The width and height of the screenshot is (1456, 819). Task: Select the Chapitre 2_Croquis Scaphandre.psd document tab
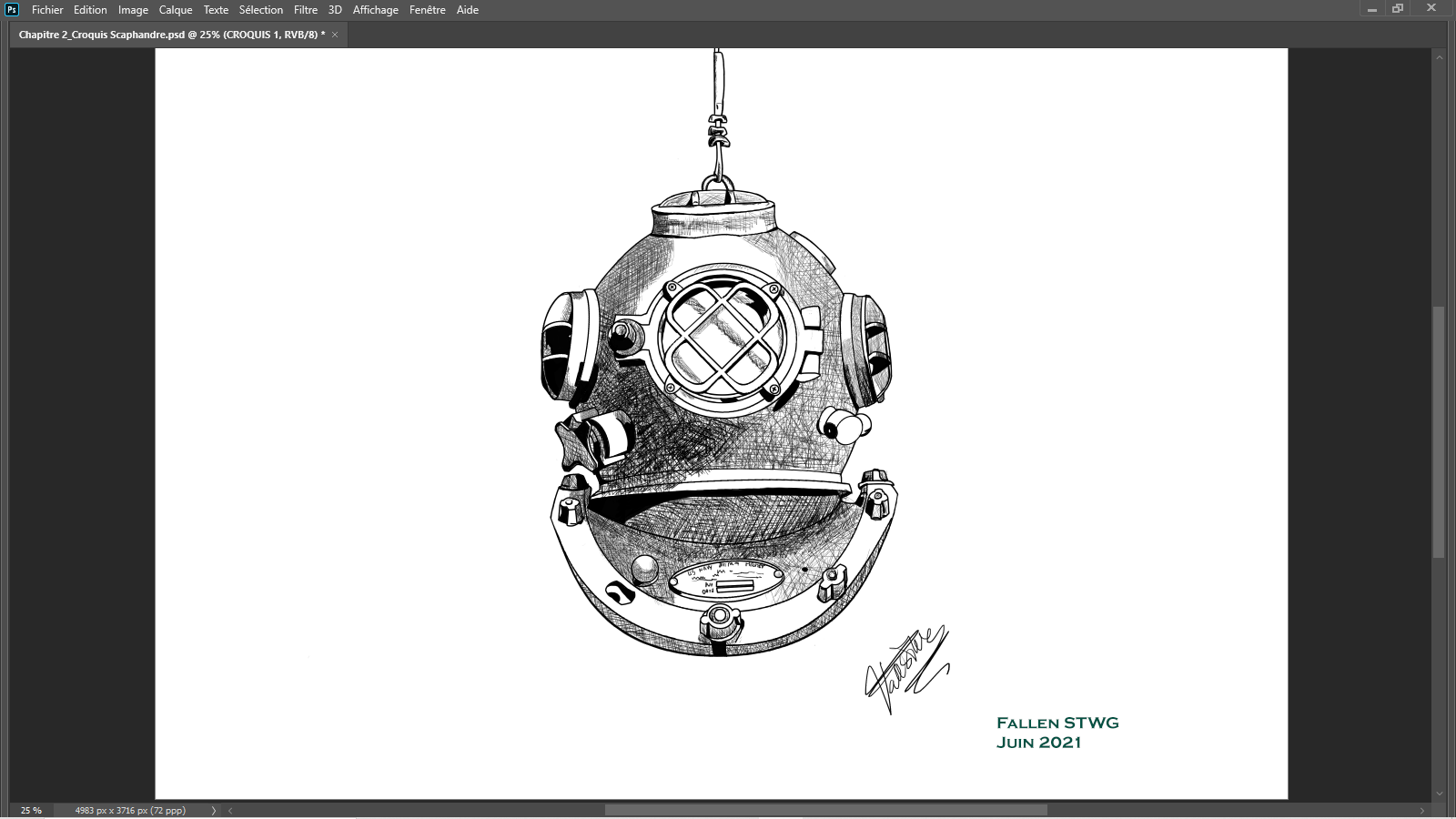tap(172, 35)
